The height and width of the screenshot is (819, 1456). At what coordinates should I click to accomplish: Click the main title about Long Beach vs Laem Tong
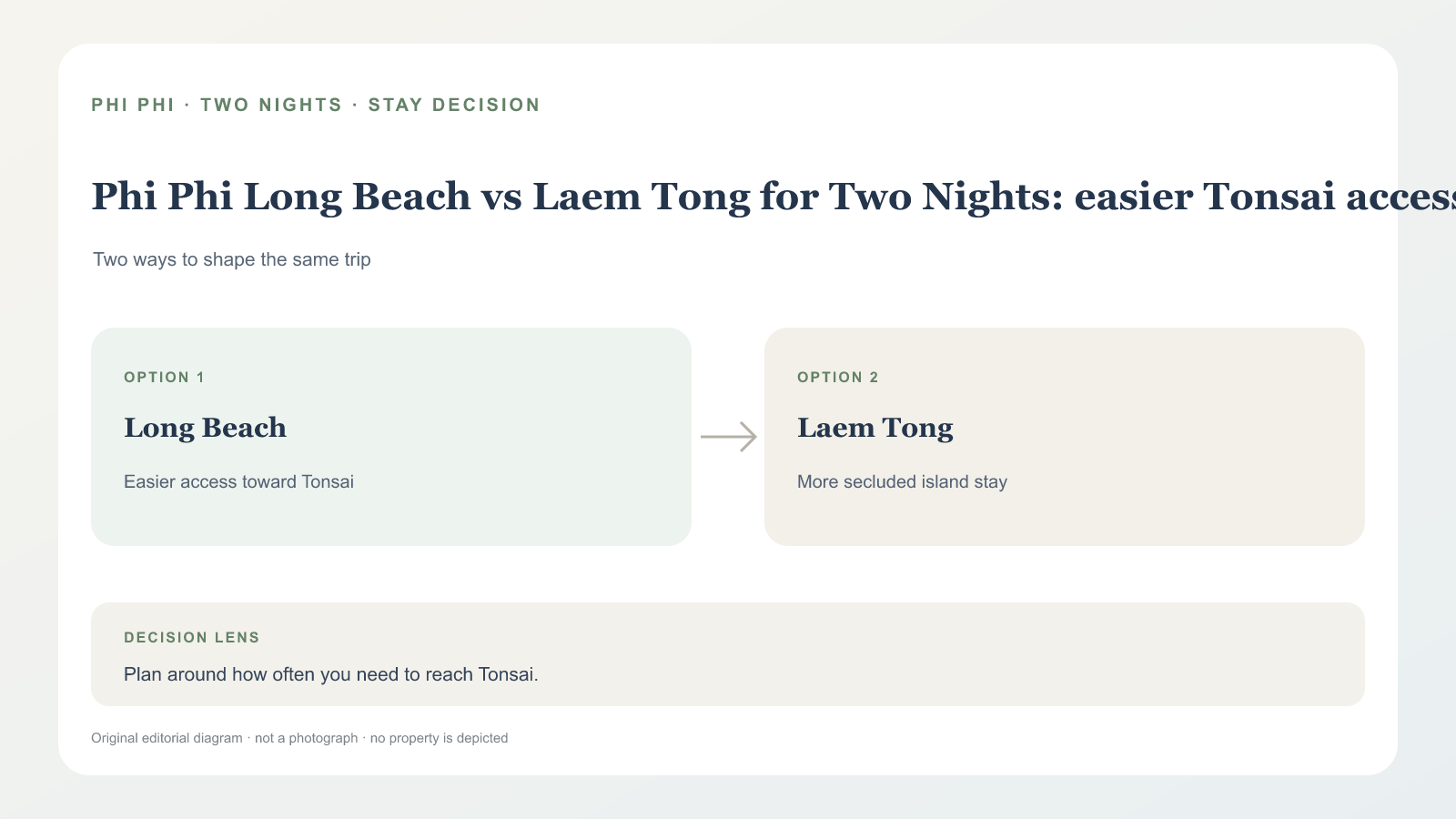(773, 197)
